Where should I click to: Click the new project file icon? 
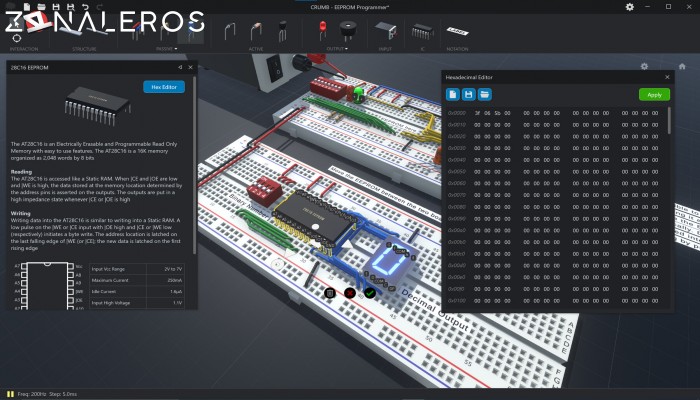pos(27,7)
